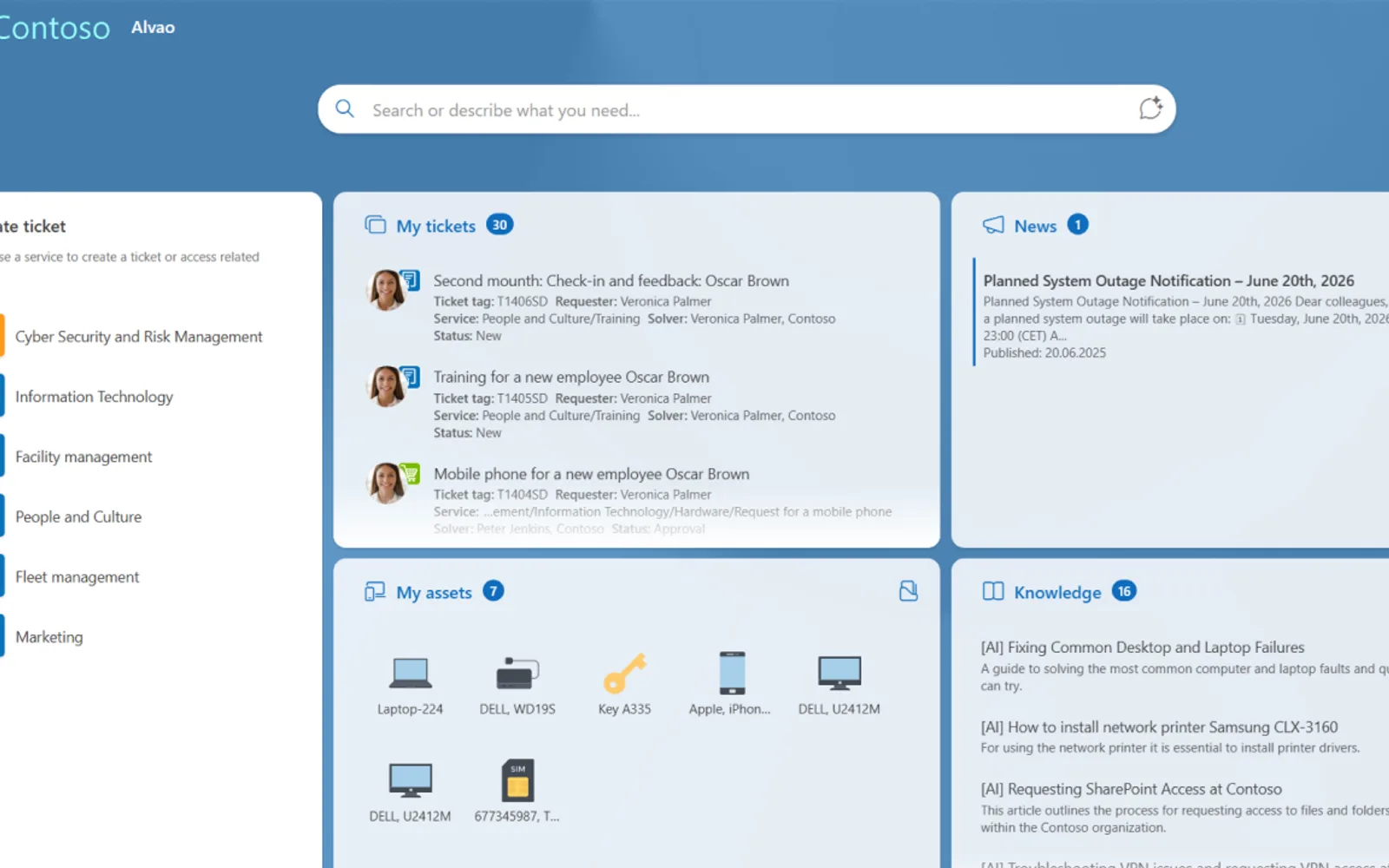Viewport: 1389px width, 868px height.
Task: Click Veronica's avatar on Second mounth ticket
Action: [386, 289]
